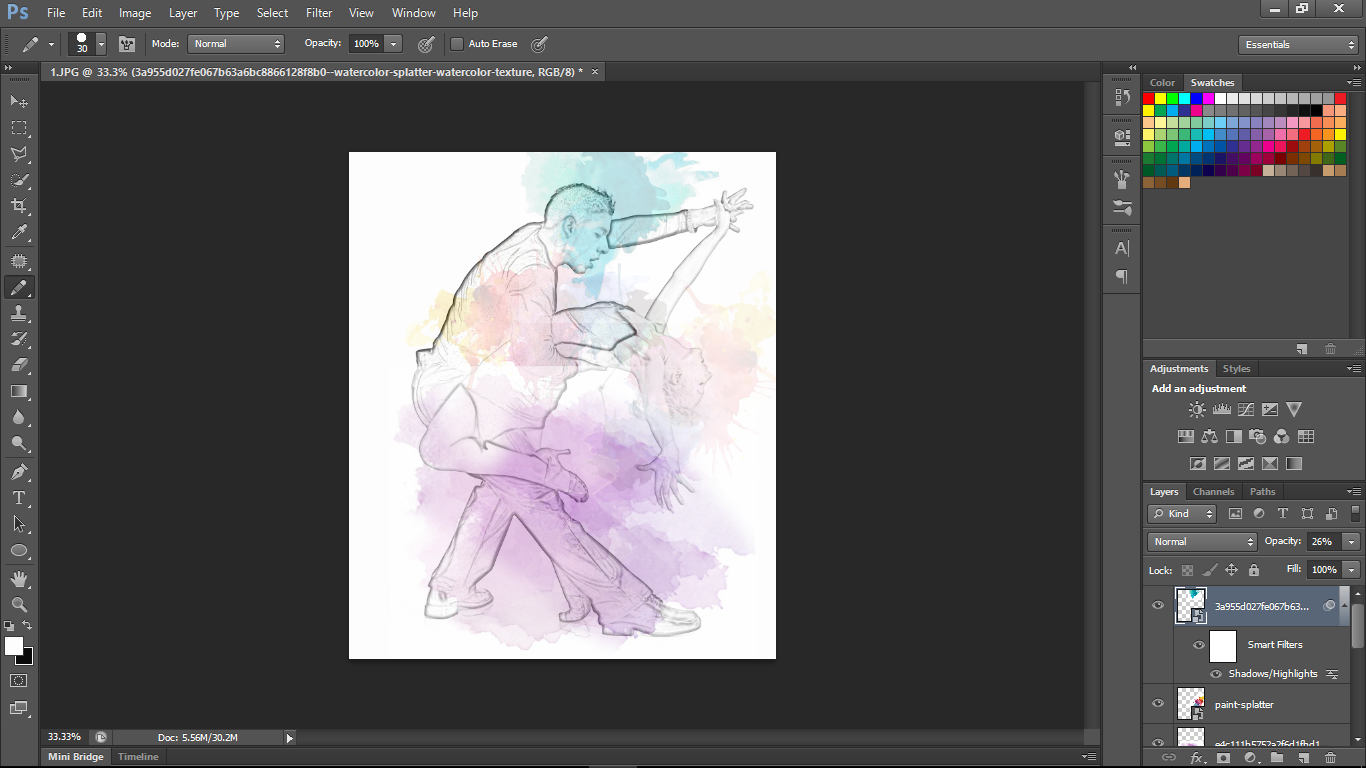Switch to the Paths tab
This screenshot has height=768, width=1366.
[1262, 492]
